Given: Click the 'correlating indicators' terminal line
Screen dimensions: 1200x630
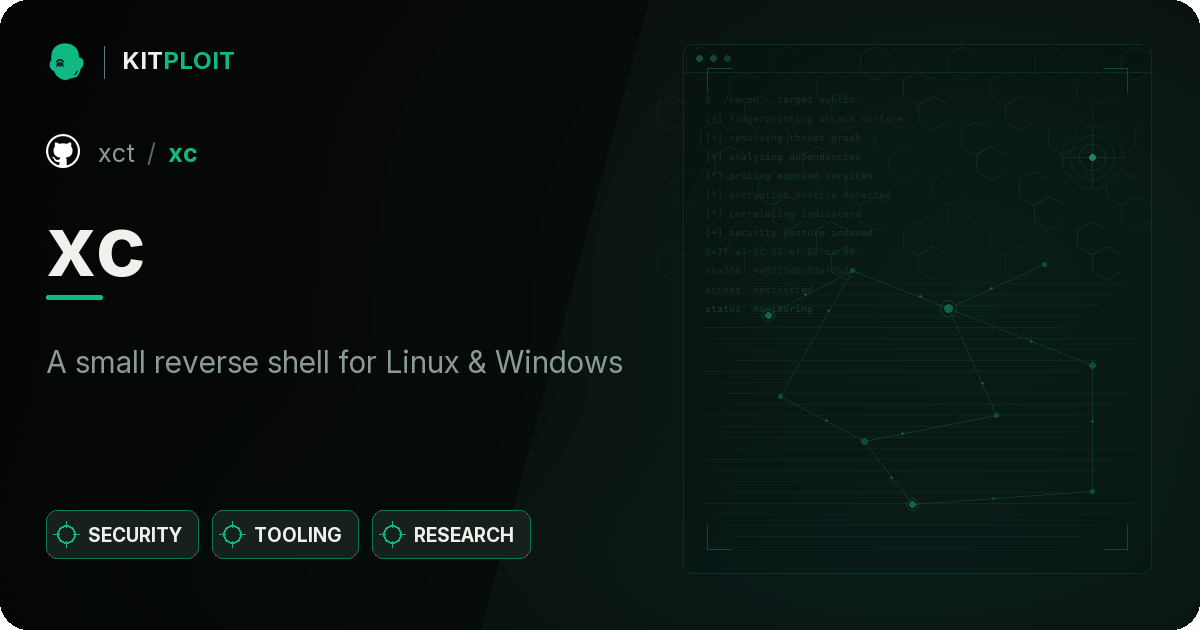Looking at the screenshot, I should [783, 214].
